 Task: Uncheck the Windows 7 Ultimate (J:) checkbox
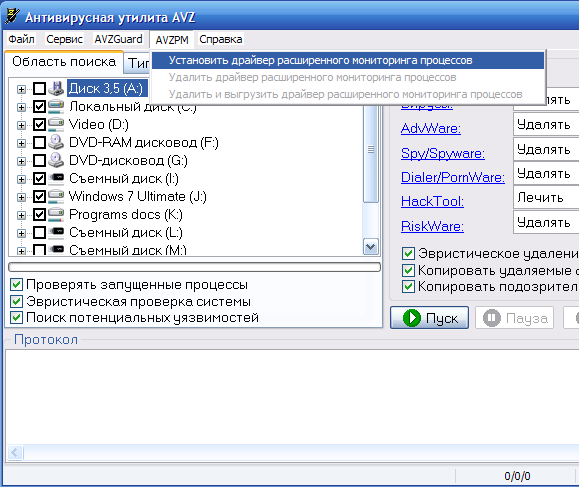[40, 196]
